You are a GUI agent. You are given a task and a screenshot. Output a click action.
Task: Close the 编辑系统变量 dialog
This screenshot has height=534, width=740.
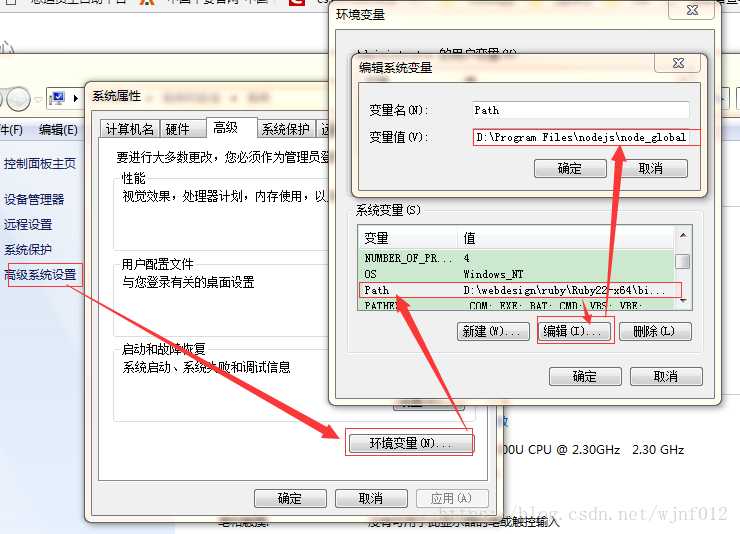678,63
